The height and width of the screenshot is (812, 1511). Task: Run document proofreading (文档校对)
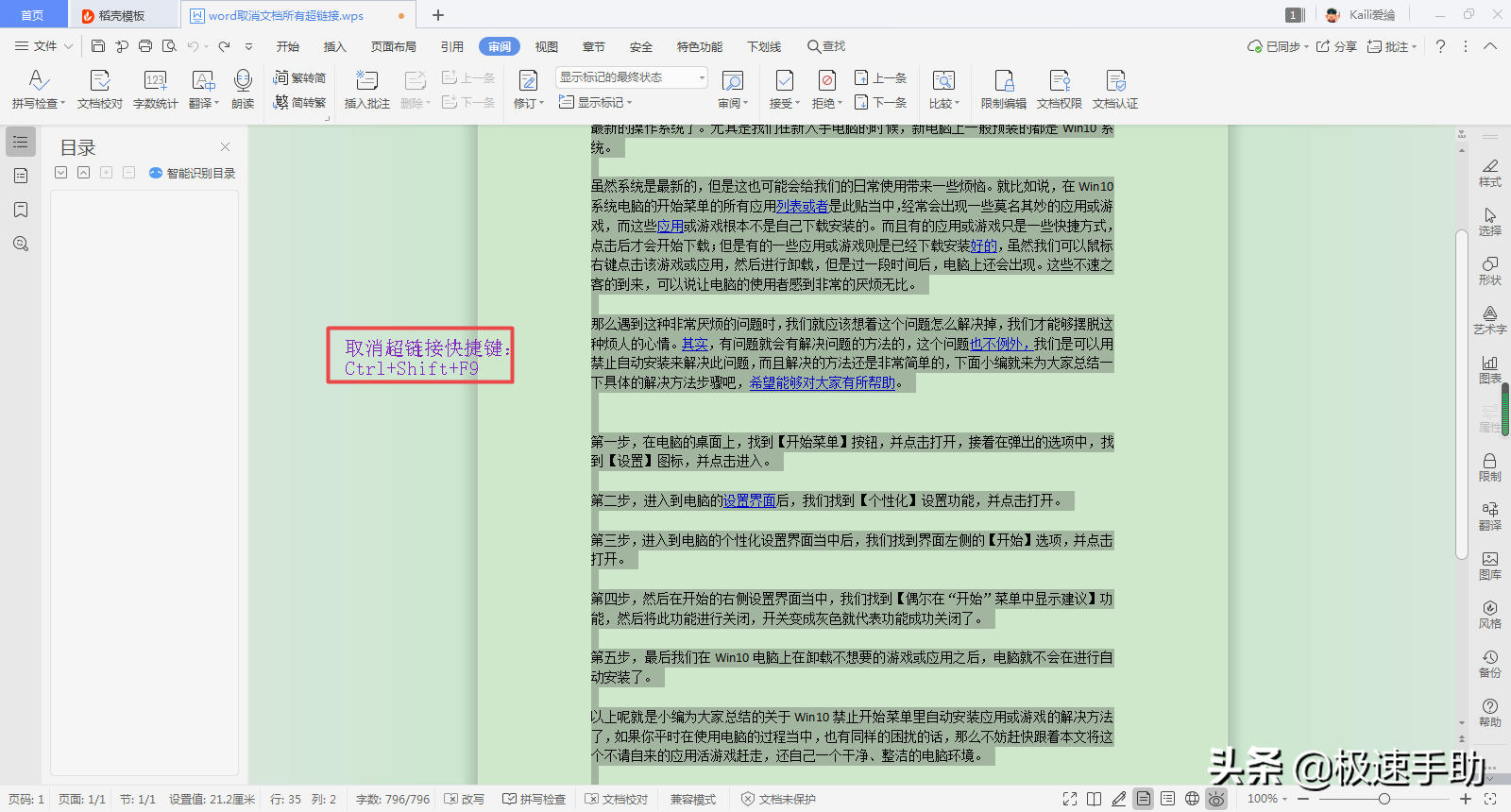(x=100, y=90)
